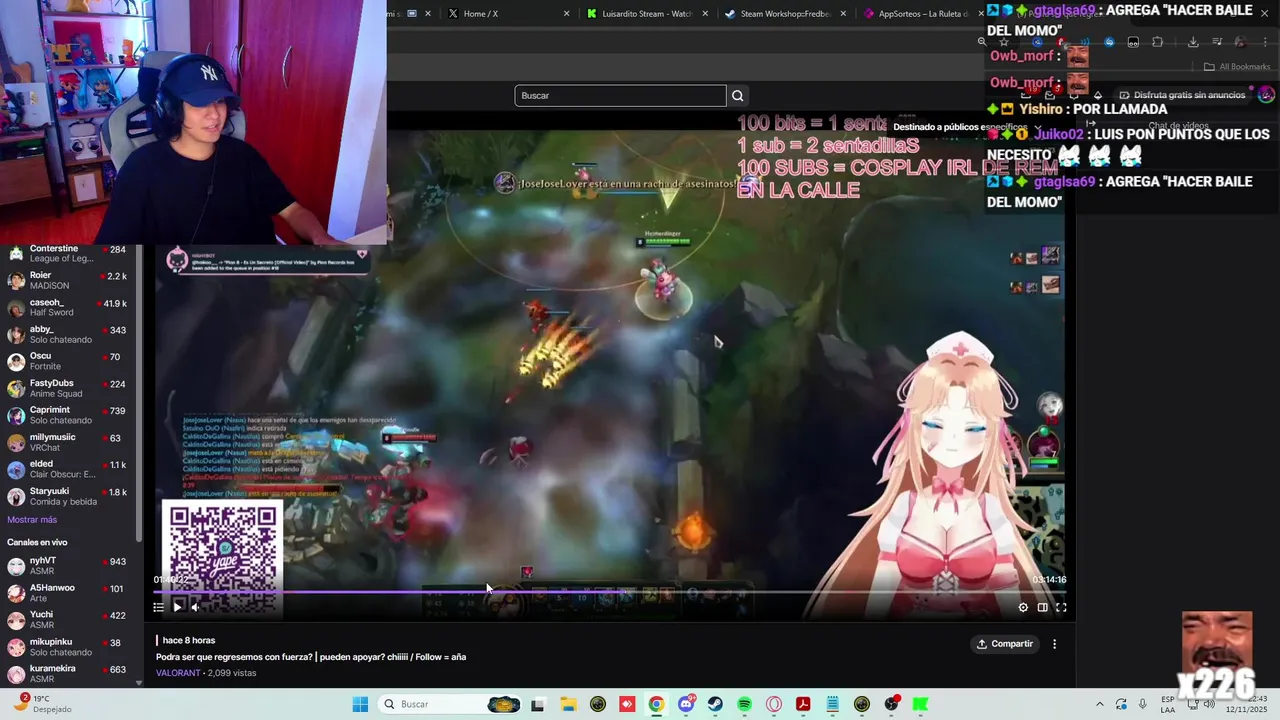Screen dimensions: 1280x720
Task: Show hidden system tray icons
Action: [x=1100, y=704]
